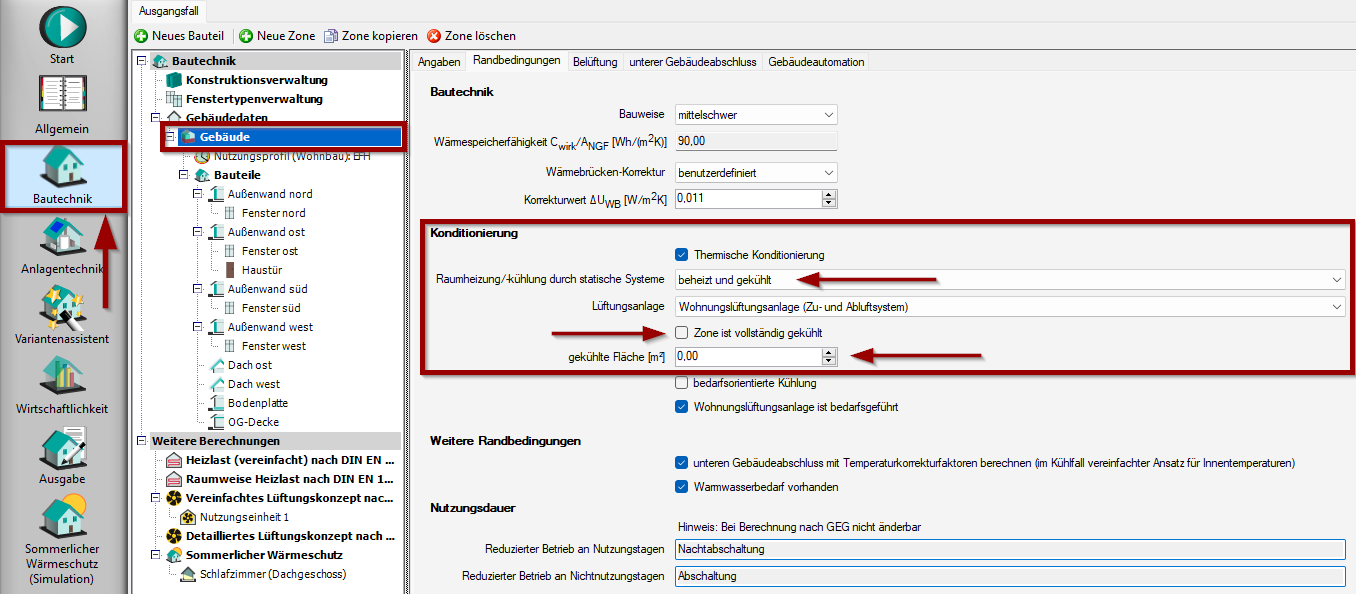Increase gekühlte Fläche with up arrow
This screenshot has width=1356, height=594.
click(828, 352)
